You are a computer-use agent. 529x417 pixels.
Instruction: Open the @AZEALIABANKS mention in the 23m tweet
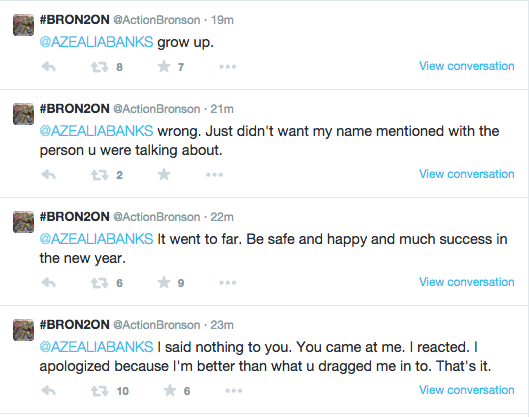96,347
